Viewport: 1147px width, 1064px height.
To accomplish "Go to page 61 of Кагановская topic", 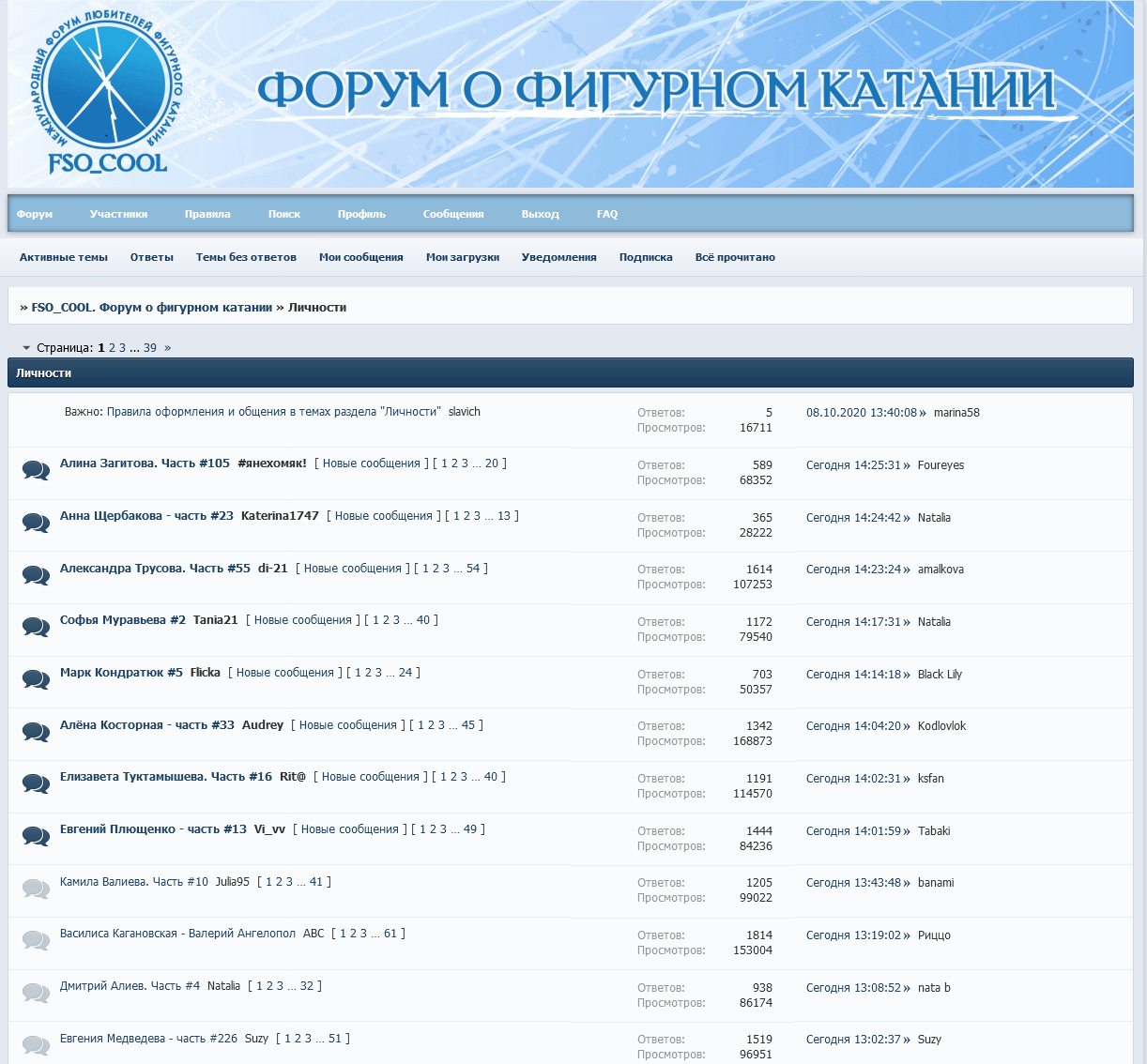I will (x=390, y=934).
